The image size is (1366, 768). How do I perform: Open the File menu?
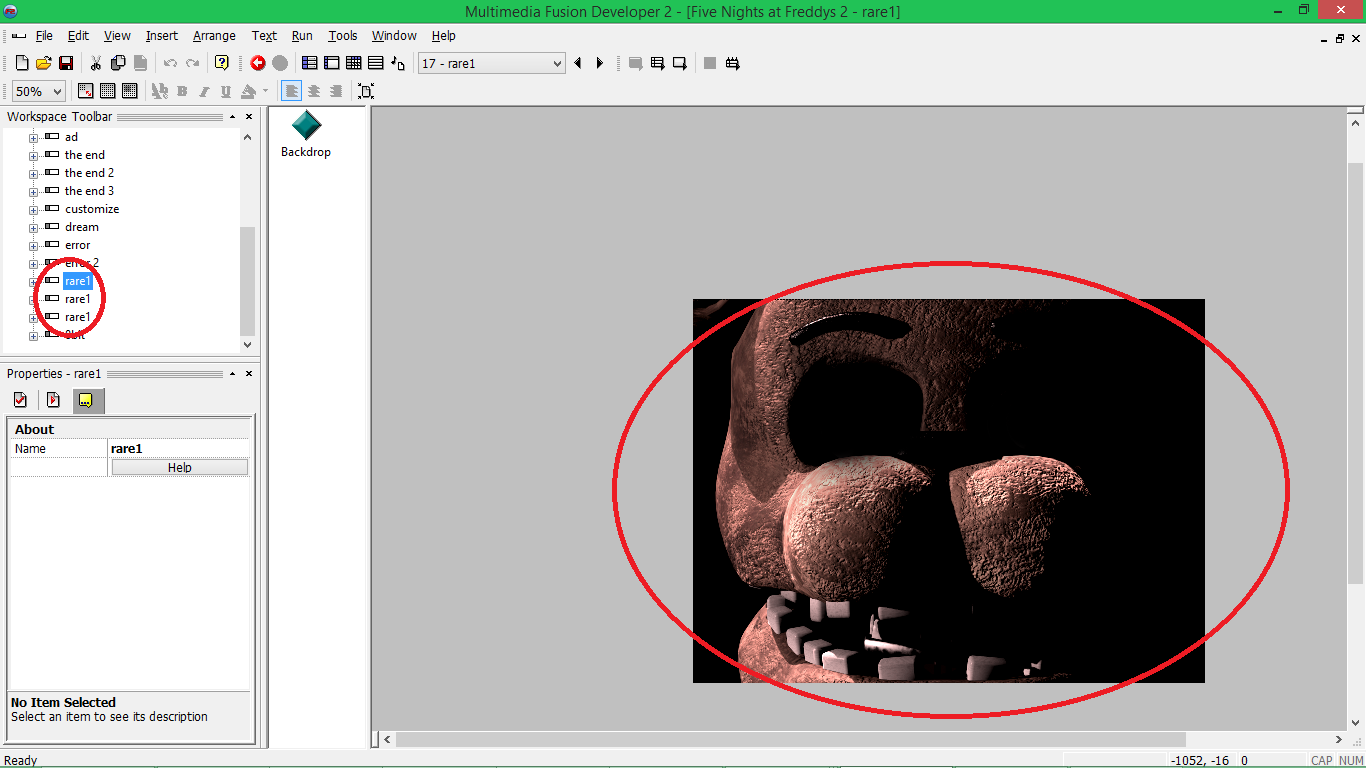[x=44, y=35]
